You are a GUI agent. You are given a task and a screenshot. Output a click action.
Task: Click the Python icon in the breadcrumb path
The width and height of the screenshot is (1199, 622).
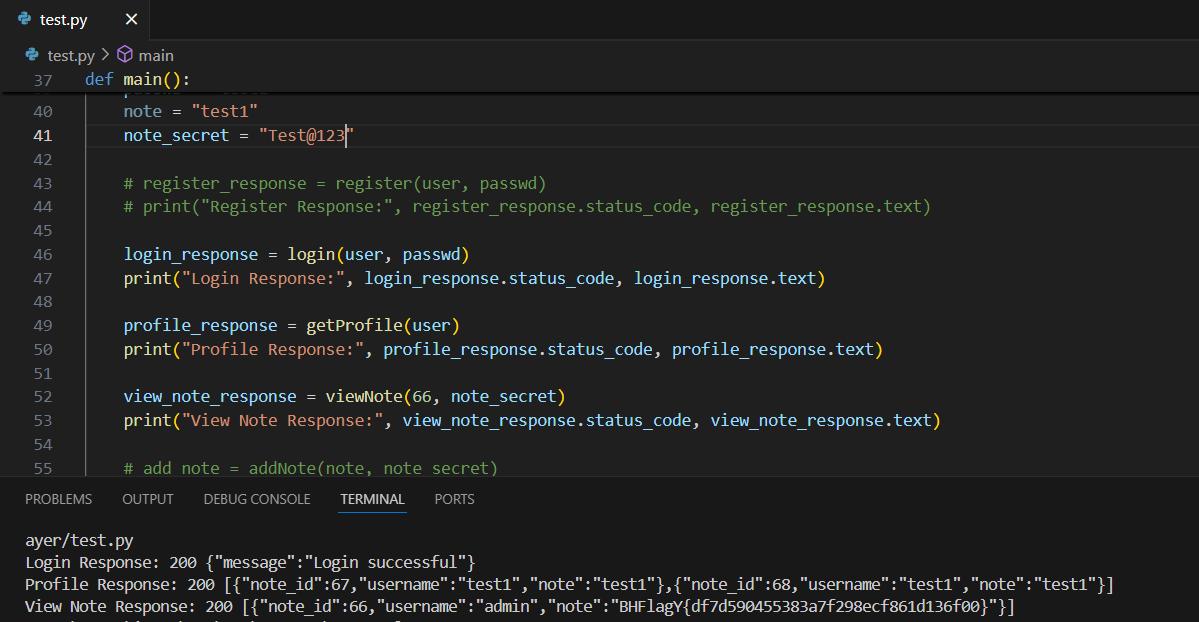pos(32,55)
